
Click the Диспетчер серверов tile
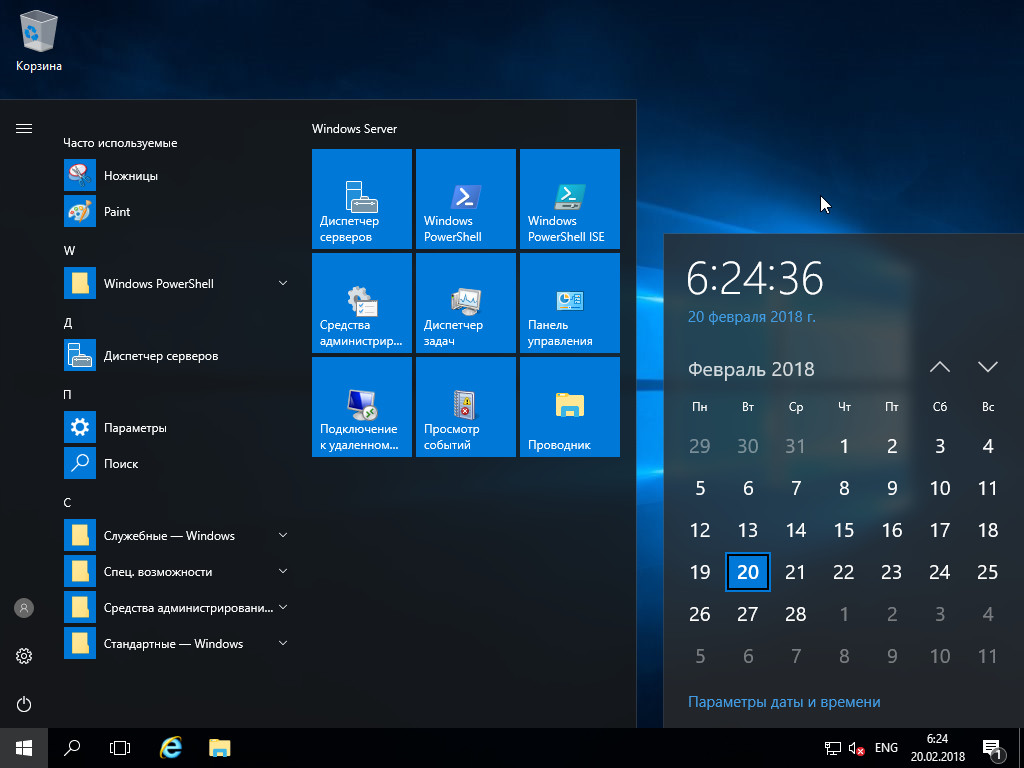pyautogui.click(x=362, y=199)
